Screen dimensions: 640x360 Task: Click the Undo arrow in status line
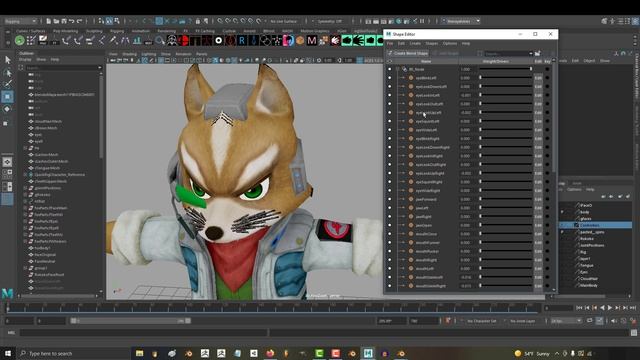click(x=72, y=21)
